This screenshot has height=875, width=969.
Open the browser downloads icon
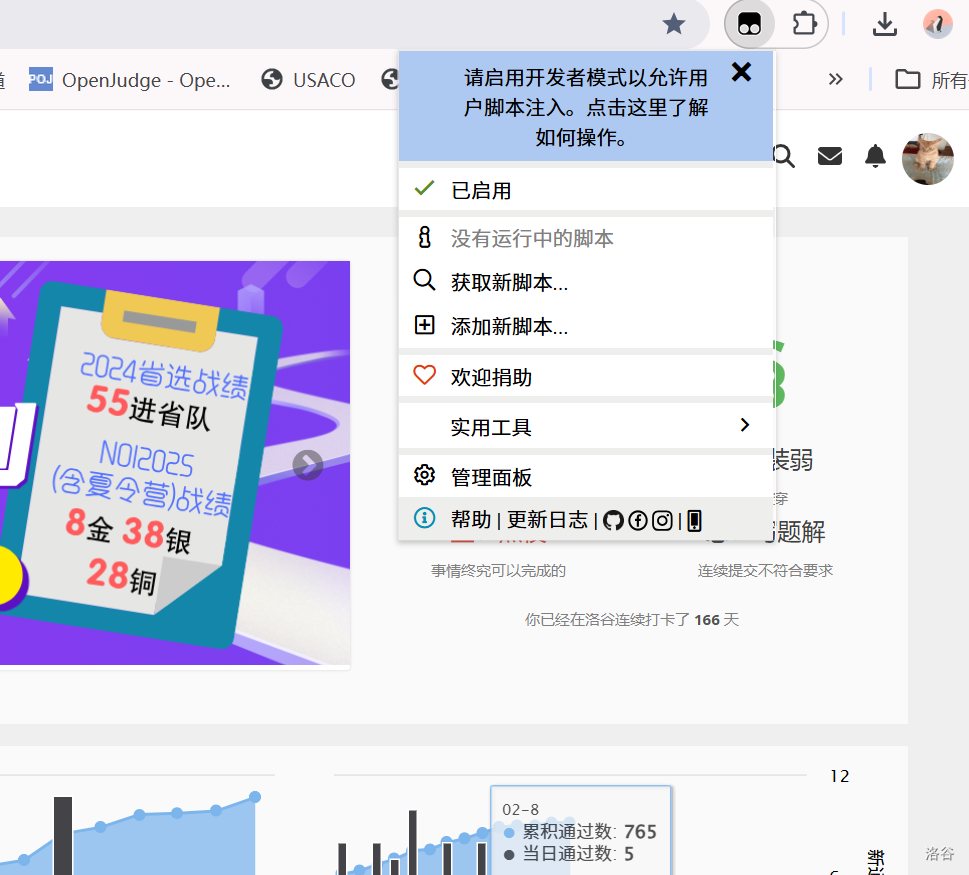[x=884, y=24]
